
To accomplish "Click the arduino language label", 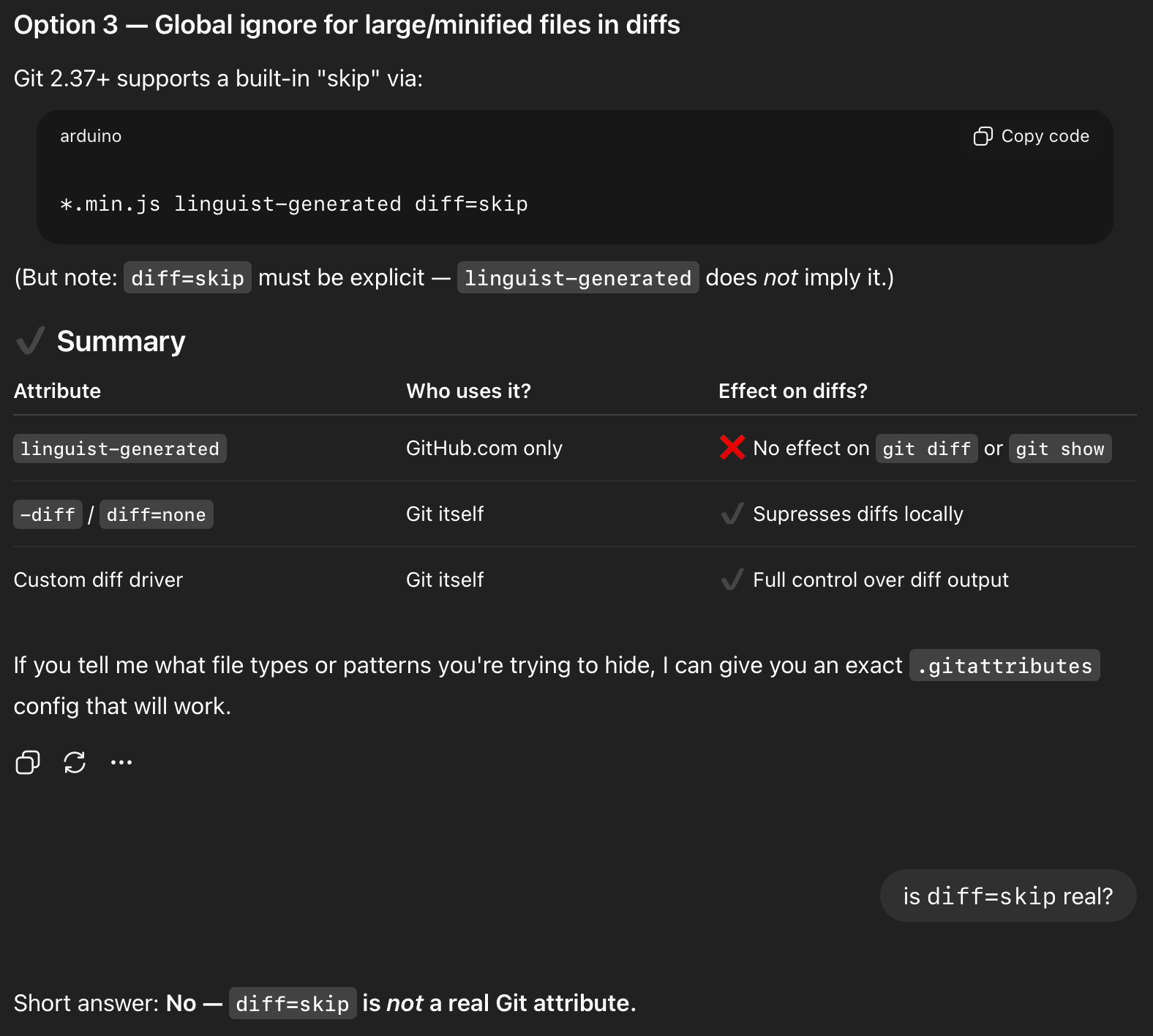I will coord(91,137).
